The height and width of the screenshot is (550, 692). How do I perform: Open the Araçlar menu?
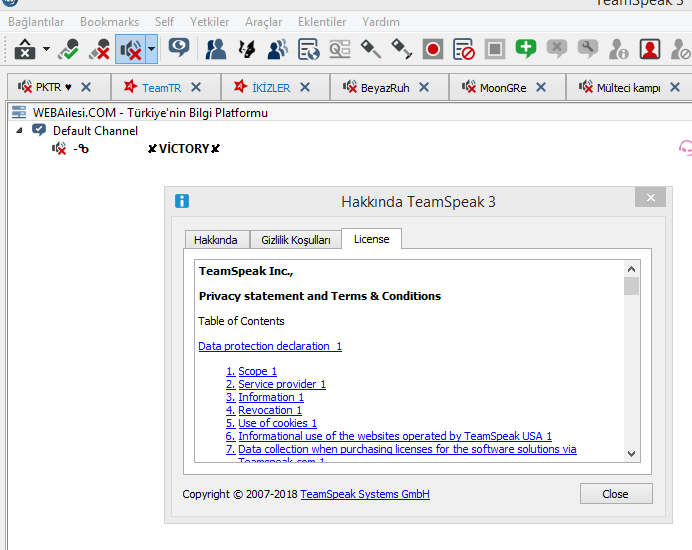click(263, 22)
